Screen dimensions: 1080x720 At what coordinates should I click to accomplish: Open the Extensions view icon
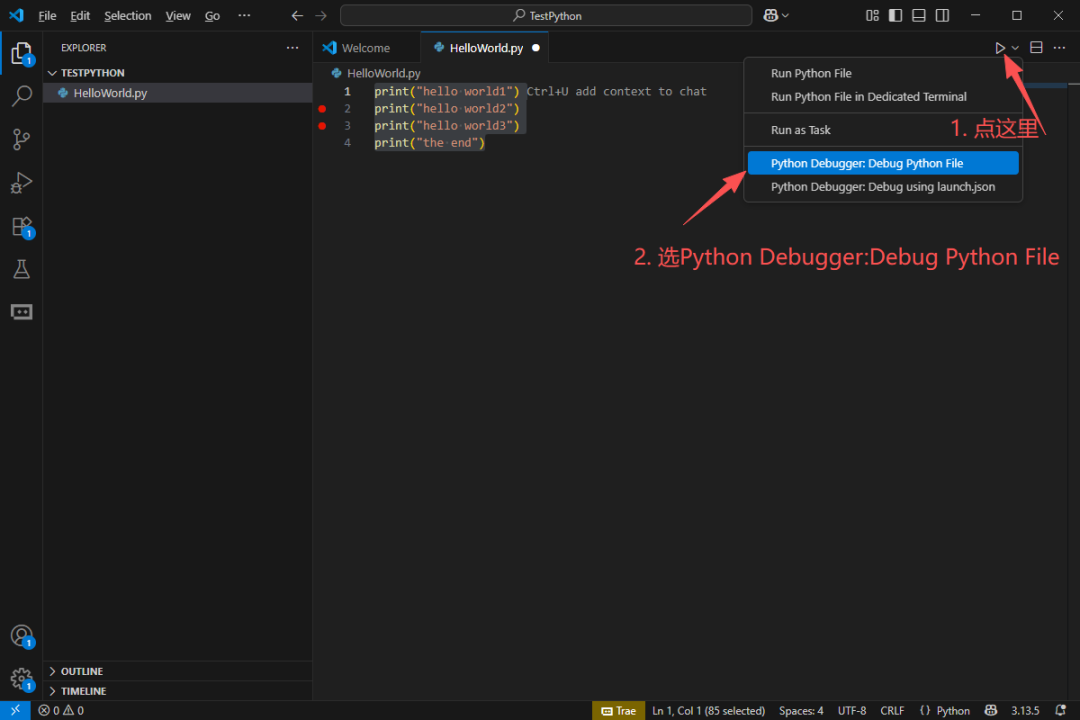pyautogui.click(x=21, y=227)
